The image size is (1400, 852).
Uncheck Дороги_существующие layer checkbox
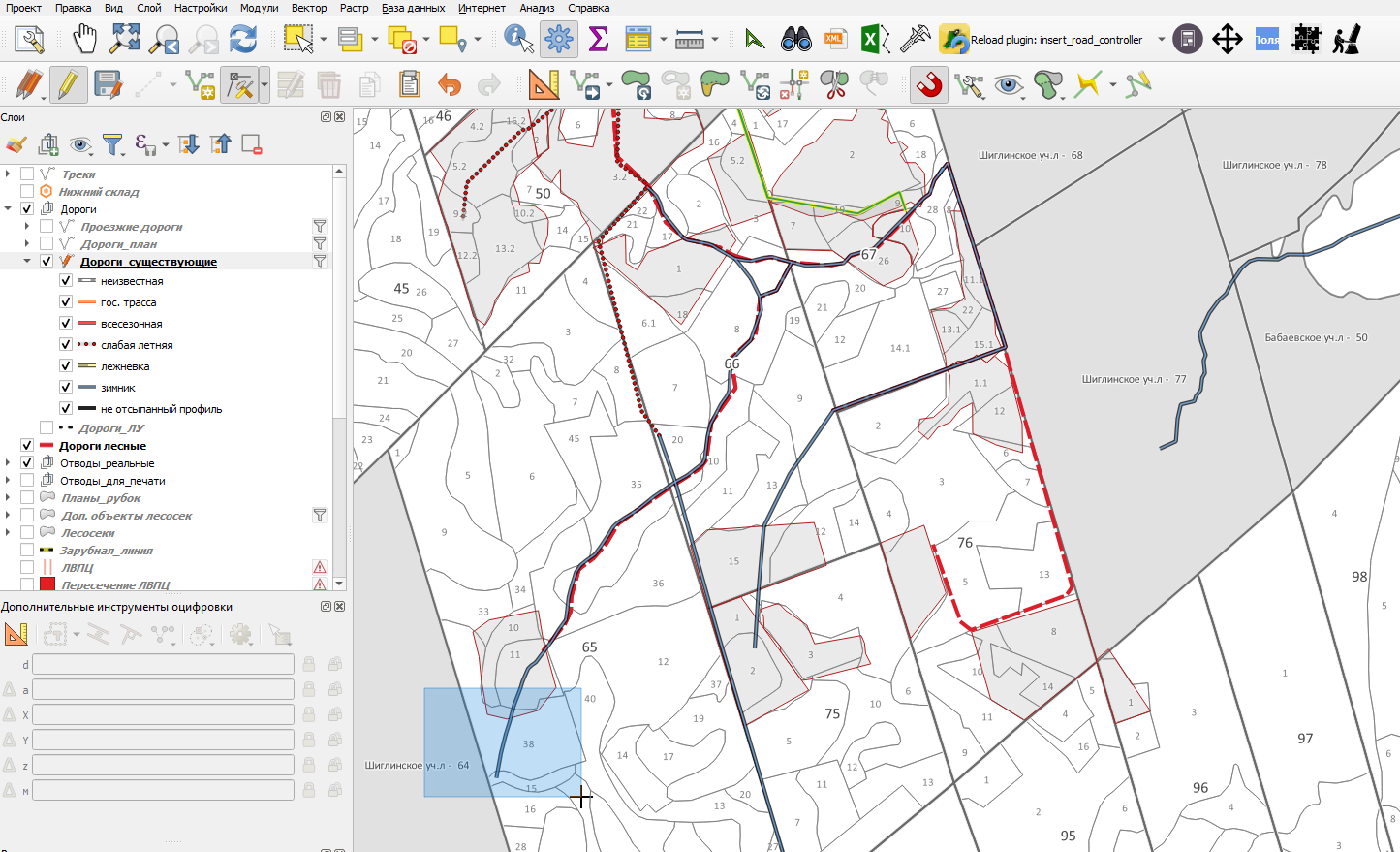47,262
